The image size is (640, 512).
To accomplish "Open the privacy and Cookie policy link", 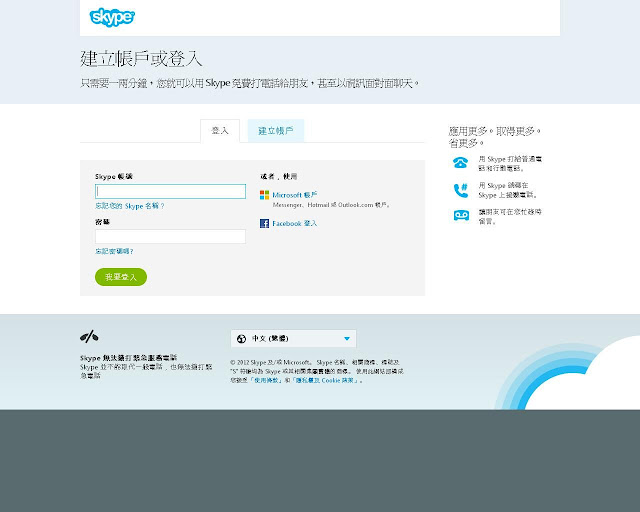I will point(327,380).
